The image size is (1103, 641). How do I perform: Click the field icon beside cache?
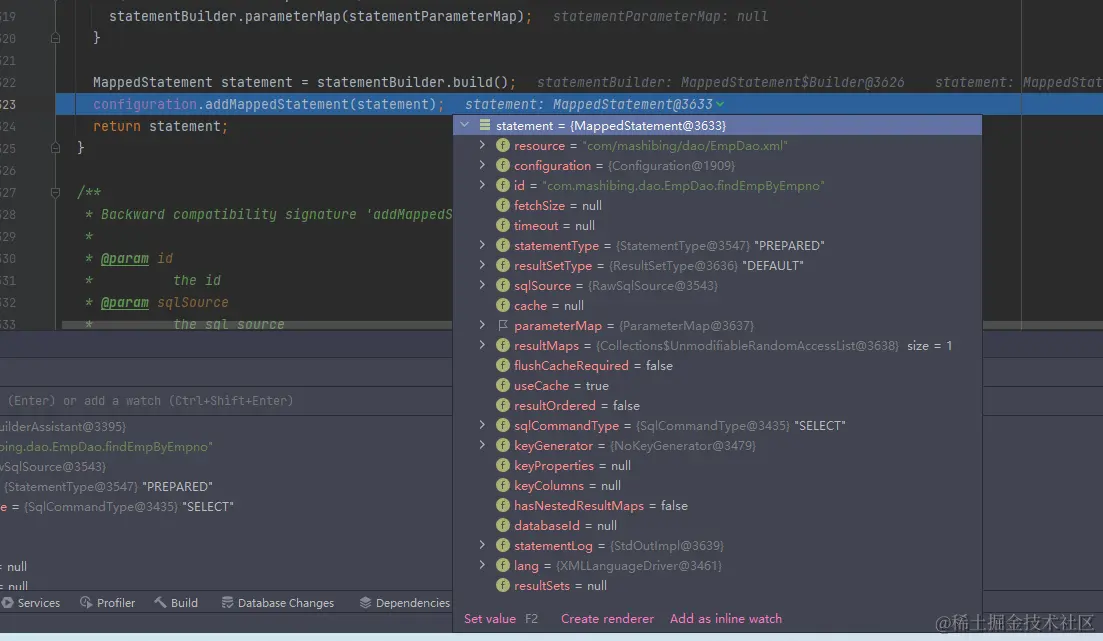point(502,305)
